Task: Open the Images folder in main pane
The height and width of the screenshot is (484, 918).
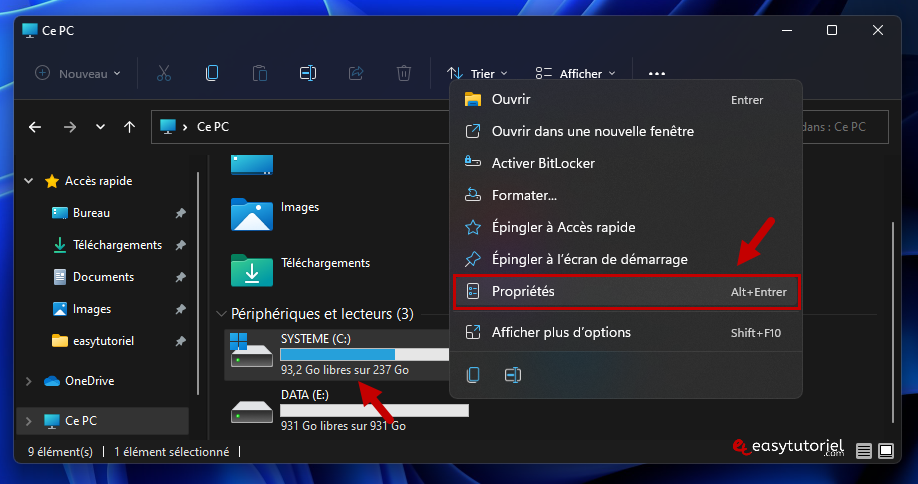Action: 252,214
